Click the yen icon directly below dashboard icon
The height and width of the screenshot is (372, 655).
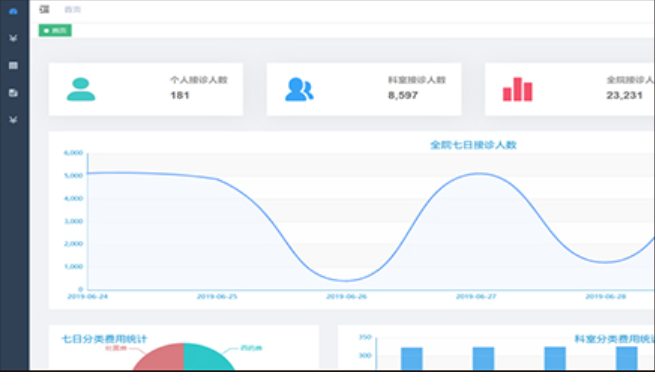[x=13, y=38]
